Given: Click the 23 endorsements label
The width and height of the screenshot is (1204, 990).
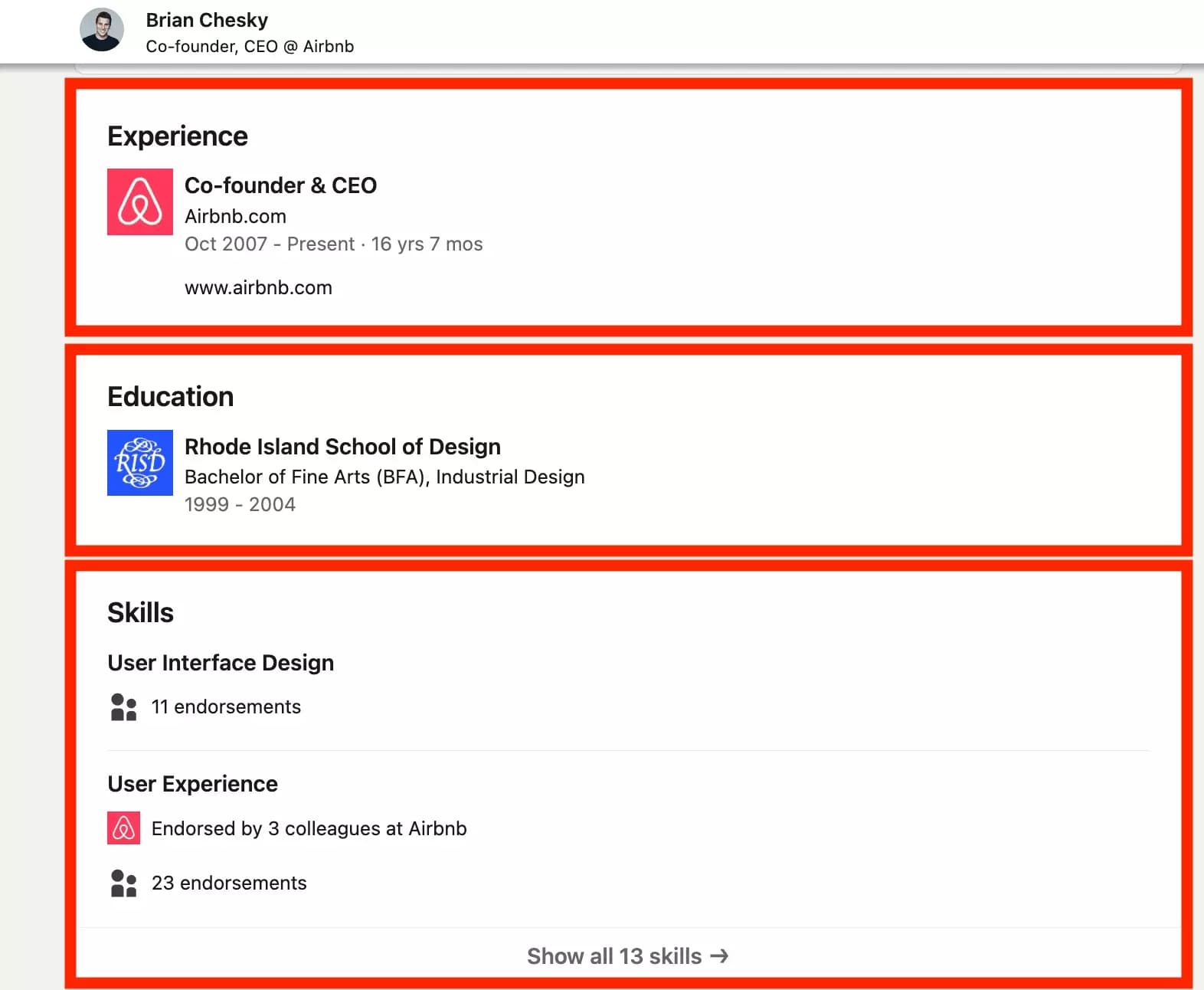Looking at the screenshot, I should (229, 883).
